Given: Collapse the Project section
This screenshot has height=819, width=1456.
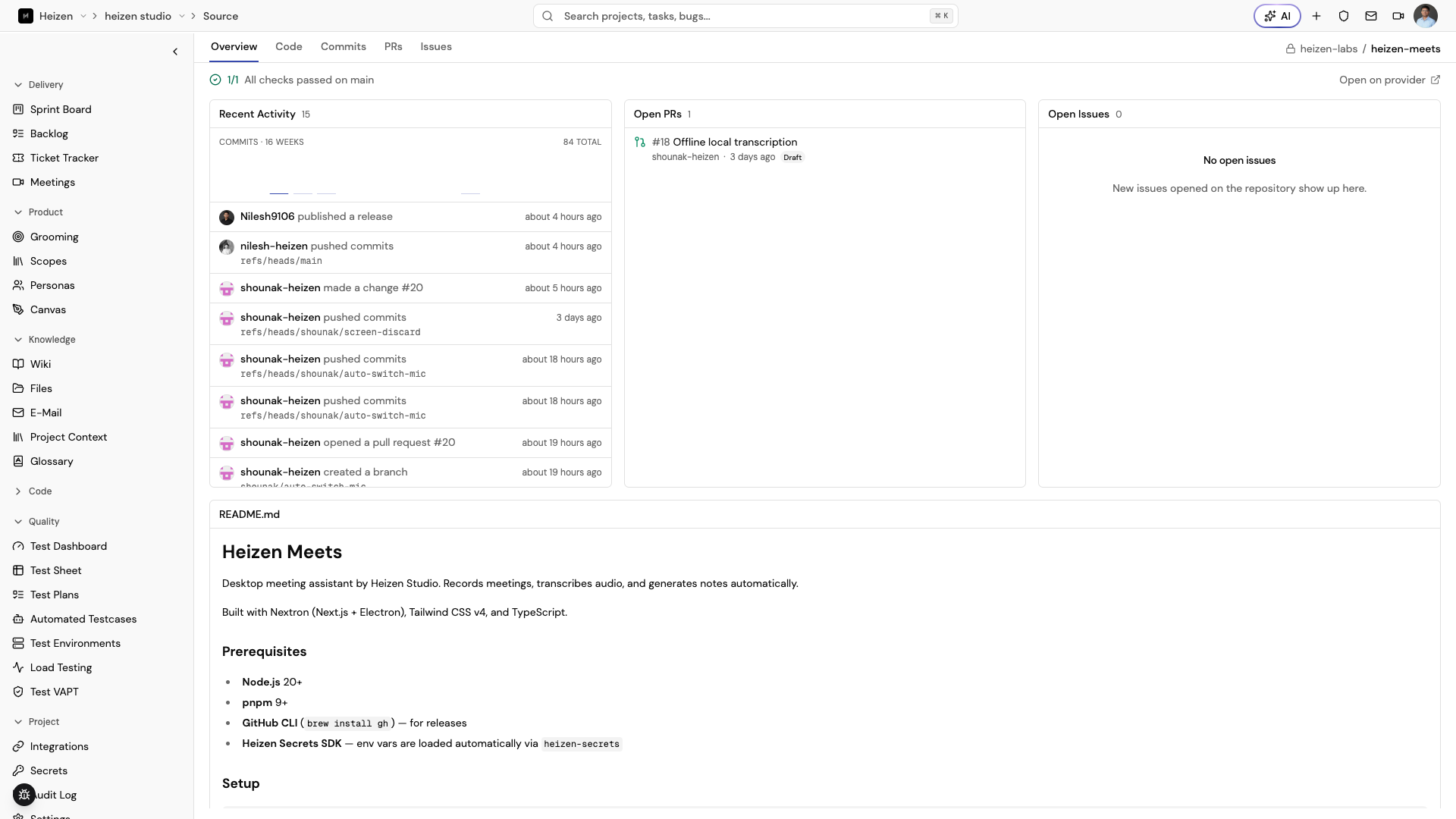Looking at the screenshot, I should coord(36,722).
